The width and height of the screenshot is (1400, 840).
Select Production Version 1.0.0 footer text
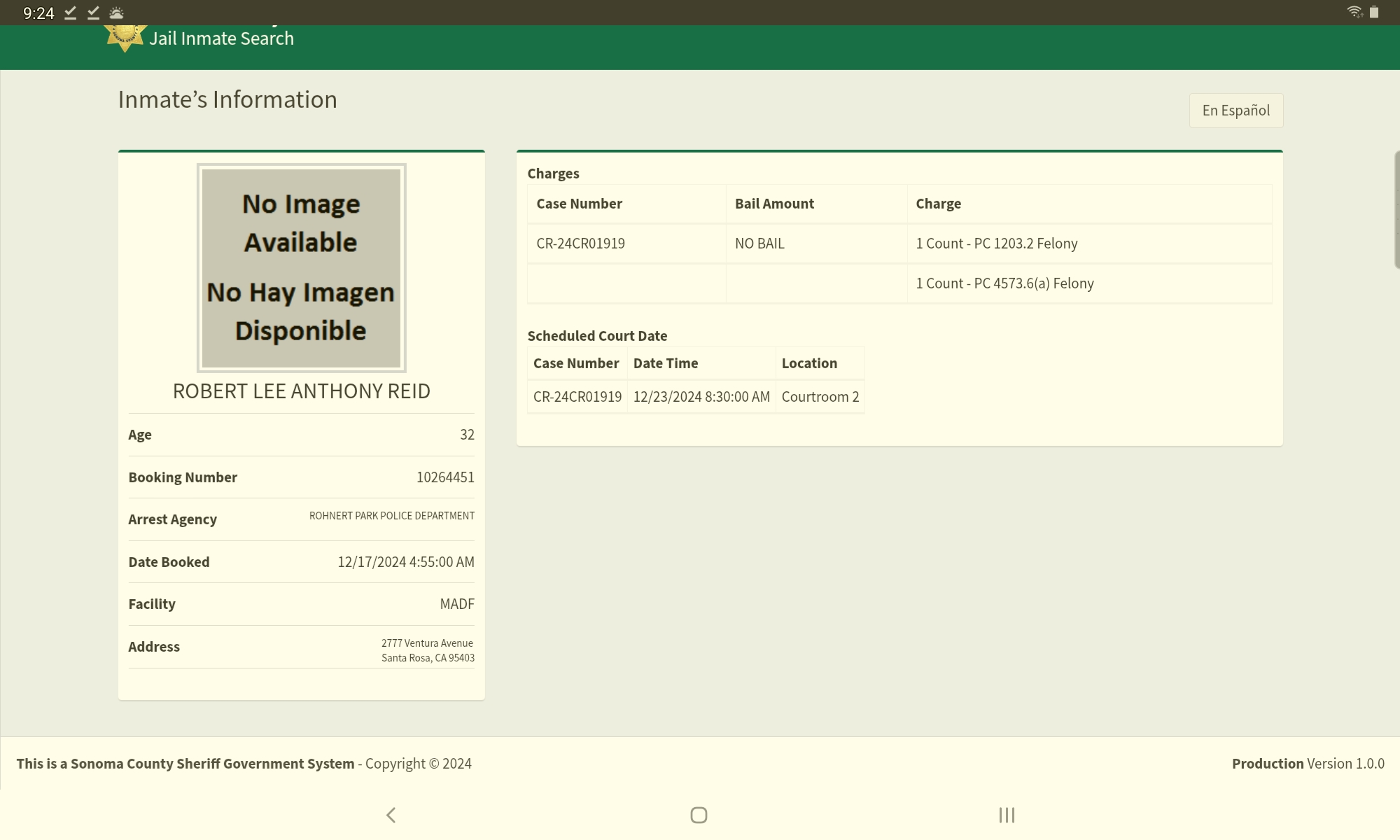pyautogui.click(x=1308, y=764)
